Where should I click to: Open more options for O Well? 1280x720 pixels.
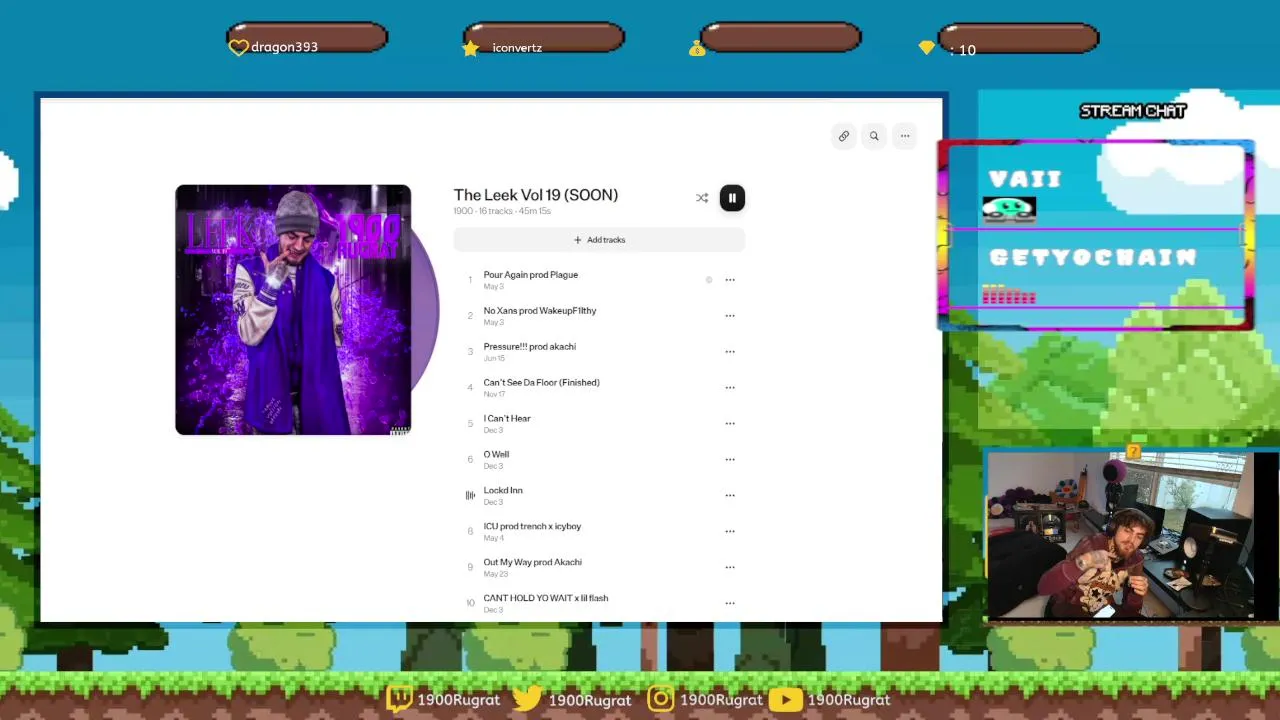click(730, 460)
